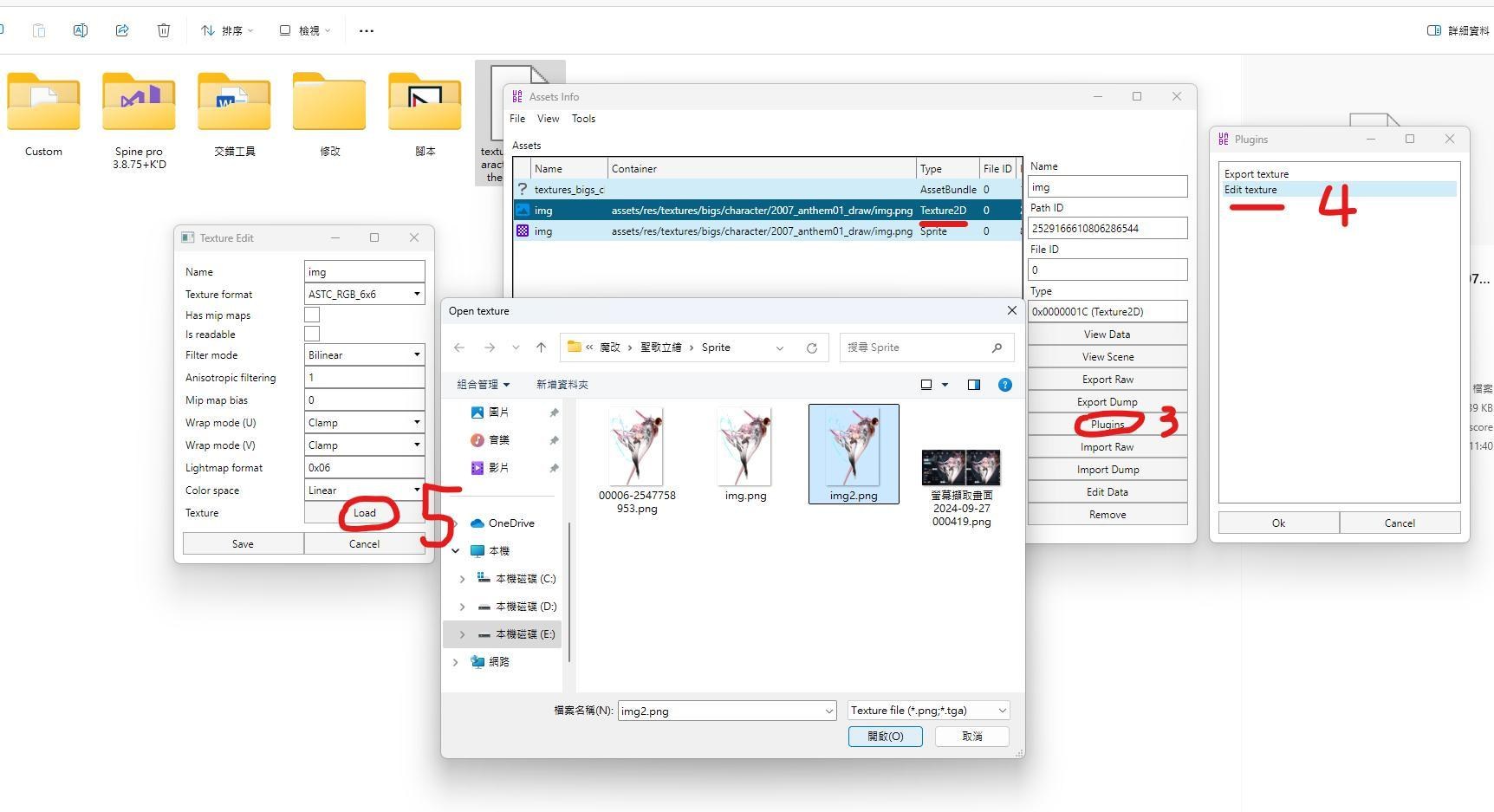This screenshot has width=1494, height=812.
Task: Refresh the Sprite folder listing
Action: 812,348
